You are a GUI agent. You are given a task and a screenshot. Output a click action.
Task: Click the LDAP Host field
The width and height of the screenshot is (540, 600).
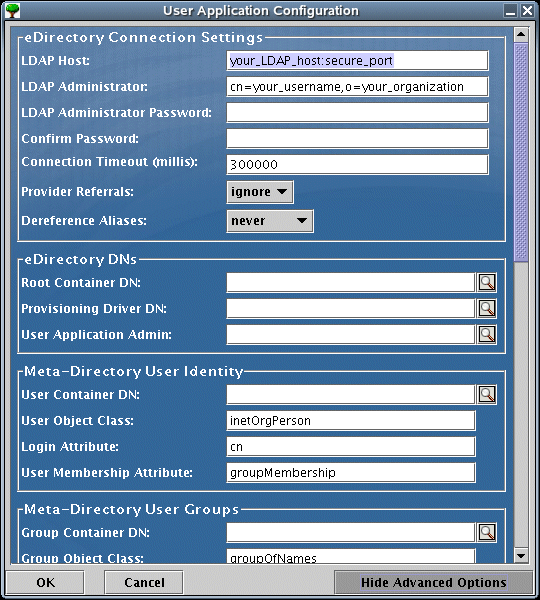(357, 60)
